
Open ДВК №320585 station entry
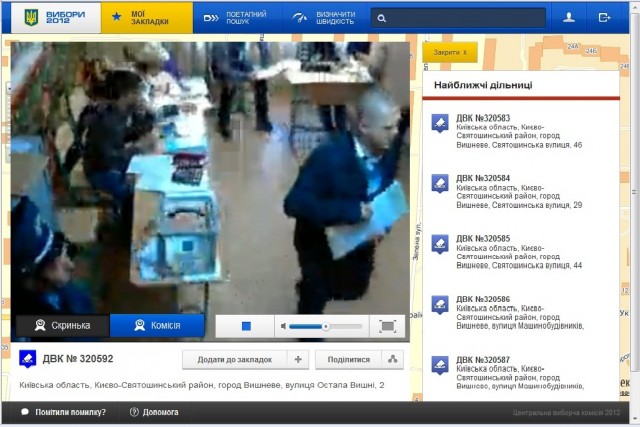pos(521,252)
